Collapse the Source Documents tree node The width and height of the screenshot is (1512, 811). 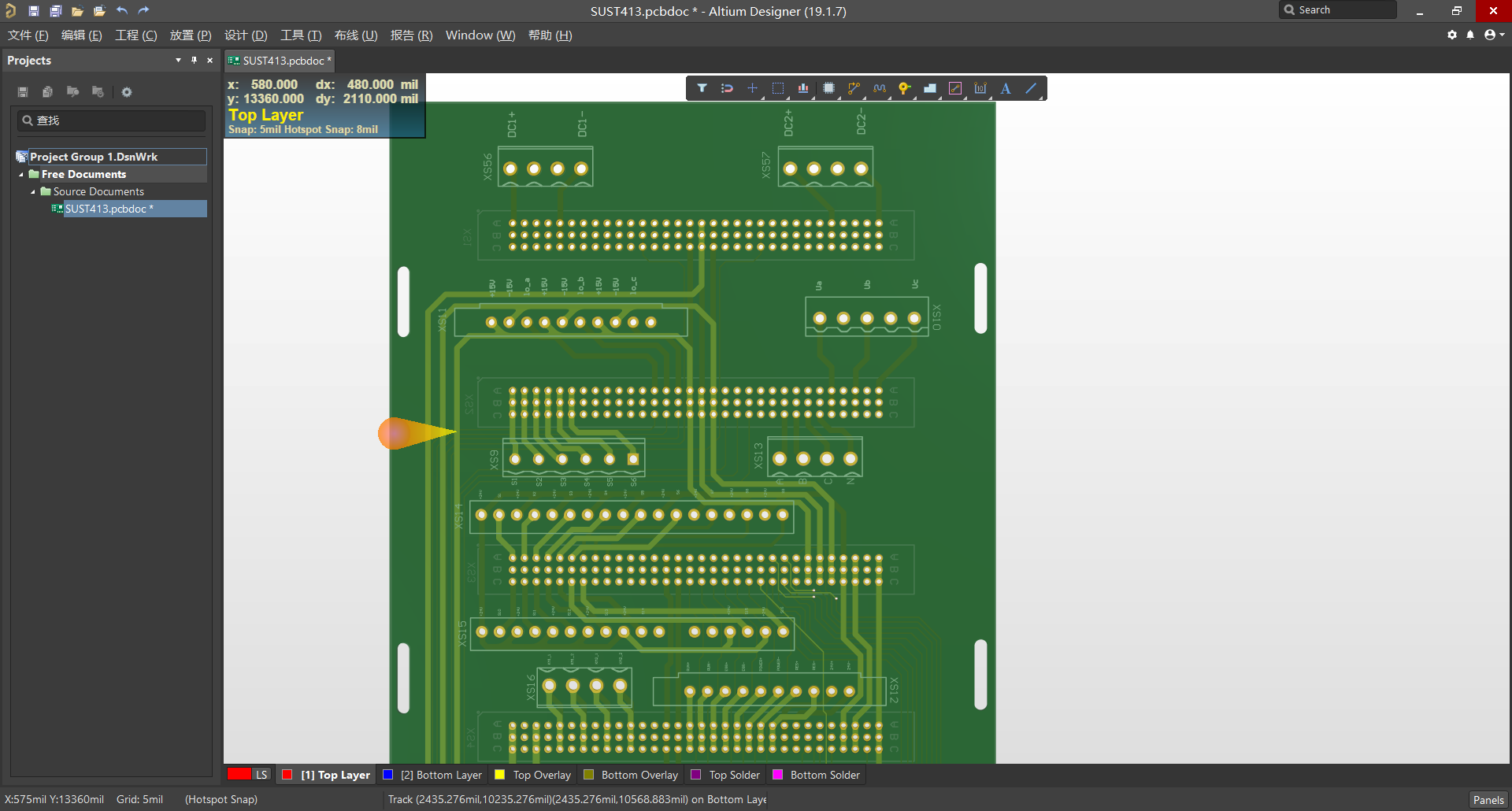[33, 191]
